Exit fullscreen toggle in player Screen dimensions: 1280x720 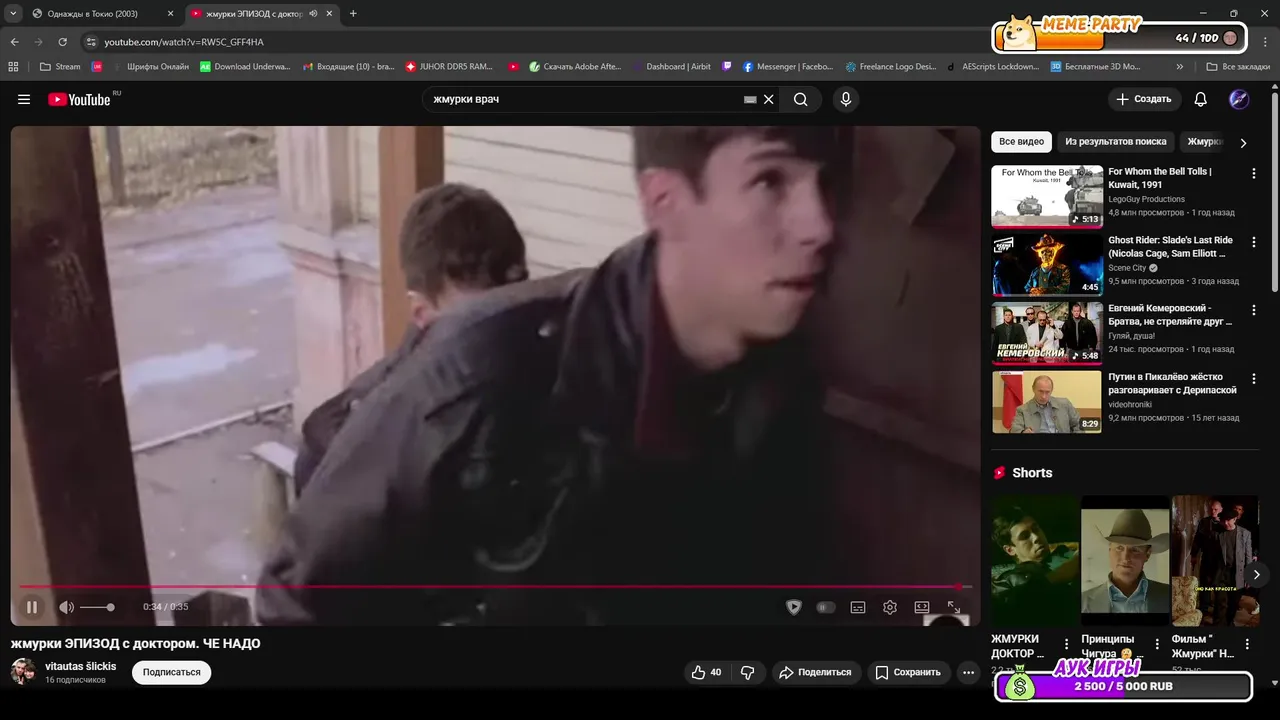[x=954, y=607]
